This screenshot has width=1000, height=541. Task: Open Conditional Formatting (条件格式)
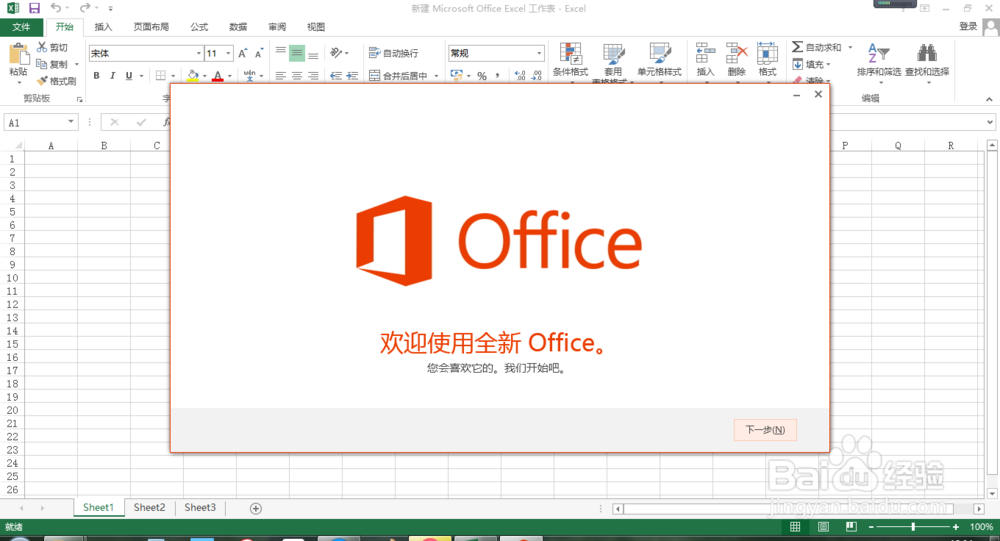click(x=570, y=61)
